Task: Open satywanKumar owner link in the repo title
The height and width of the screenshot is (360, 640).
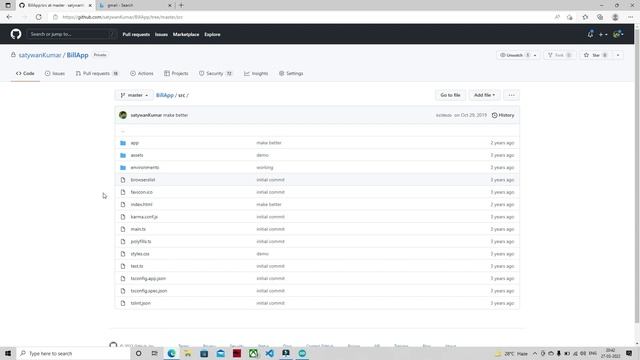Action: (x=40, y=55)
